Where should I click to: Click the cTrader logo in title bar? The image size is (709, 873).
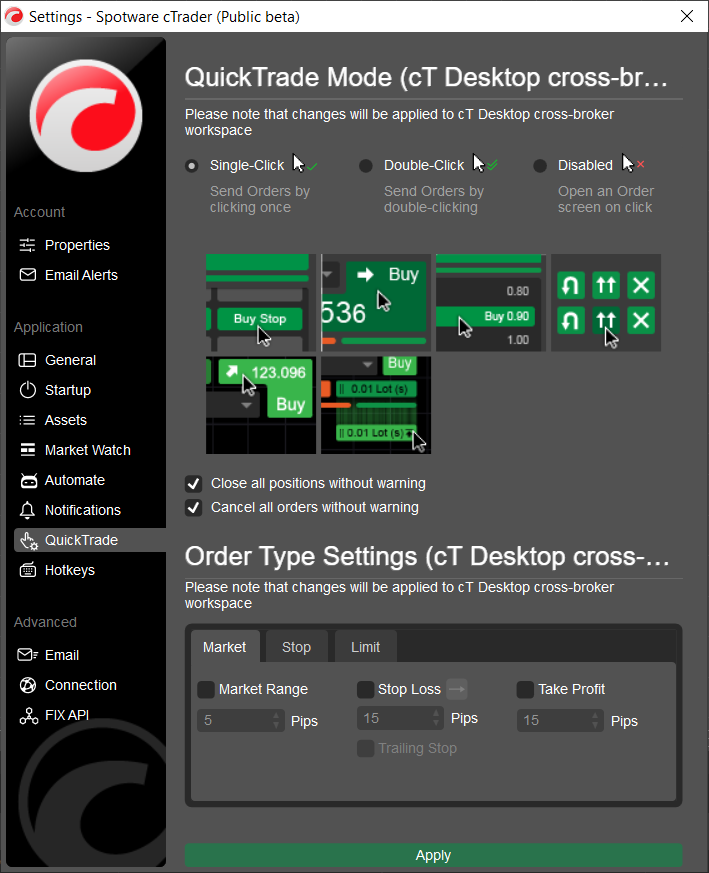[13, 16]
